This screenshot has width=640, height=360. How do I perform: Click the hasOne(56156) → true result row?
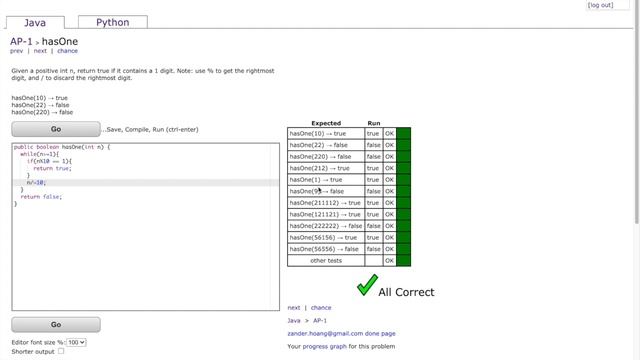349,238
